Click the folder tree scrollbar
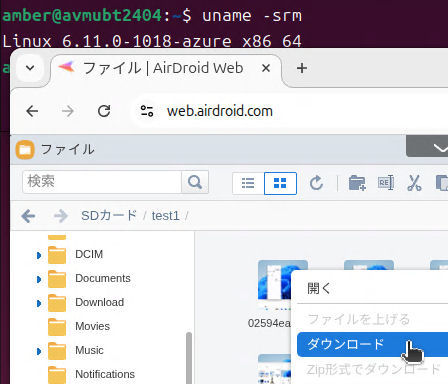This screenshot has height=384, width=448. [x=189, y=358]
